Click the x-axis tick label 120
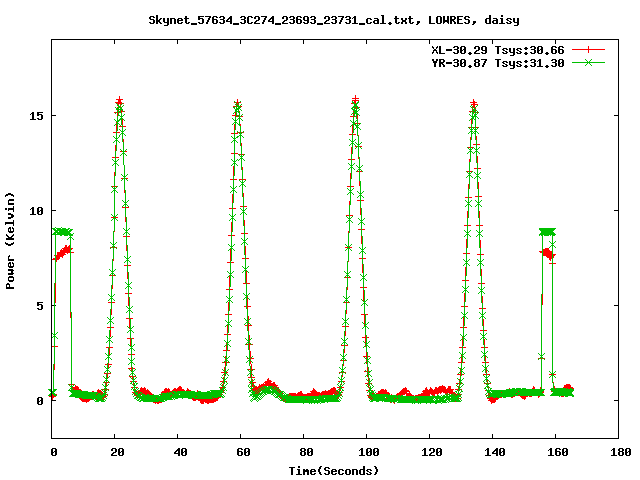This screenshot has height=480, width=640. 432,452
